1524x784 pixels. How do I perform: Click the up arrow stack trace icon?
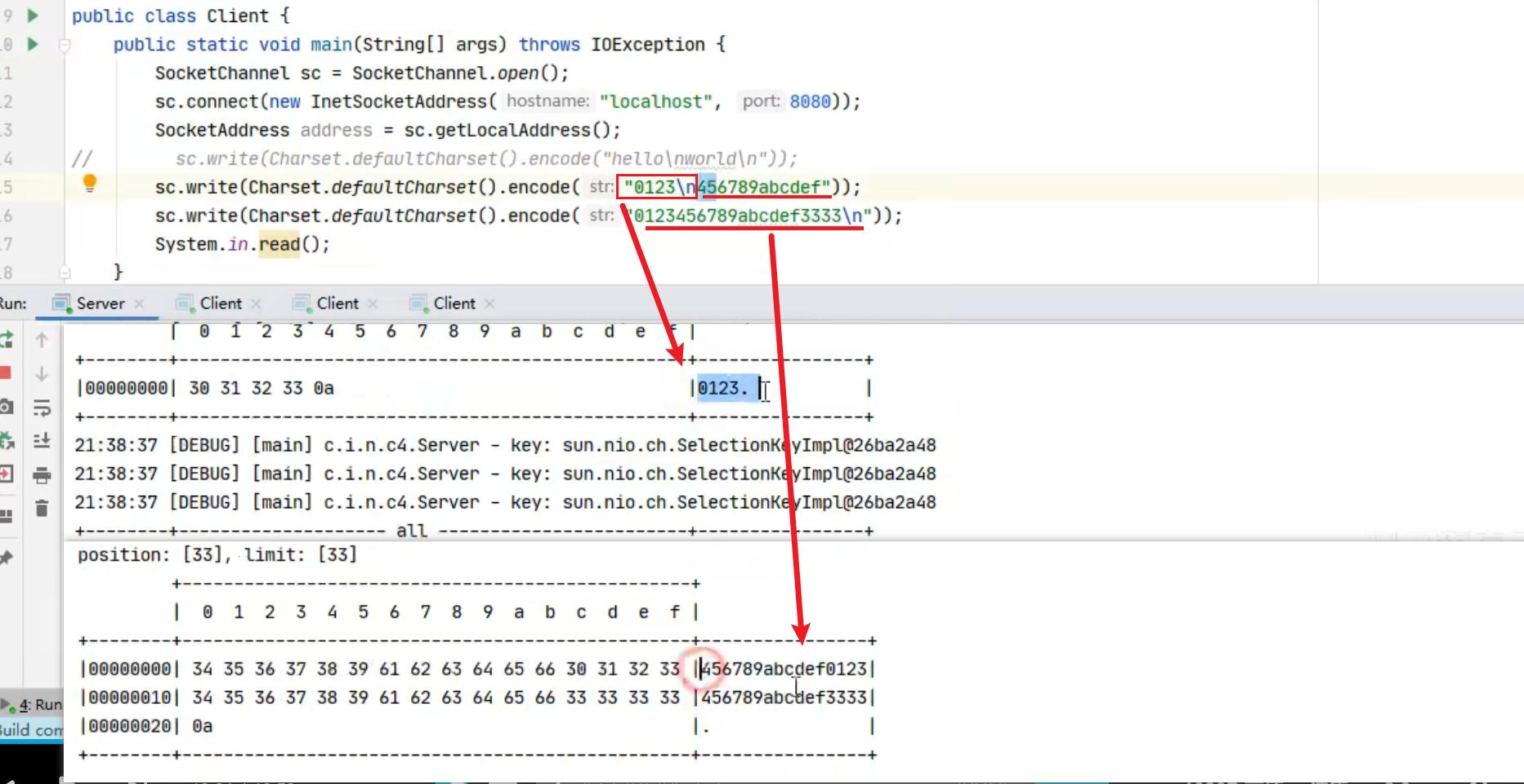(42, 341)
